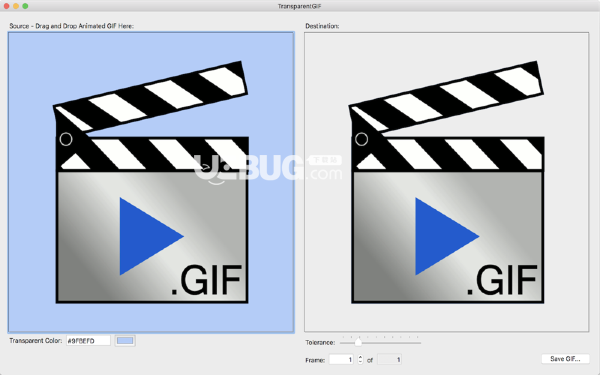The height and width of the screenshot is (375, 600).
Task: Click the "Frame:" label
Action: point(315,360)
